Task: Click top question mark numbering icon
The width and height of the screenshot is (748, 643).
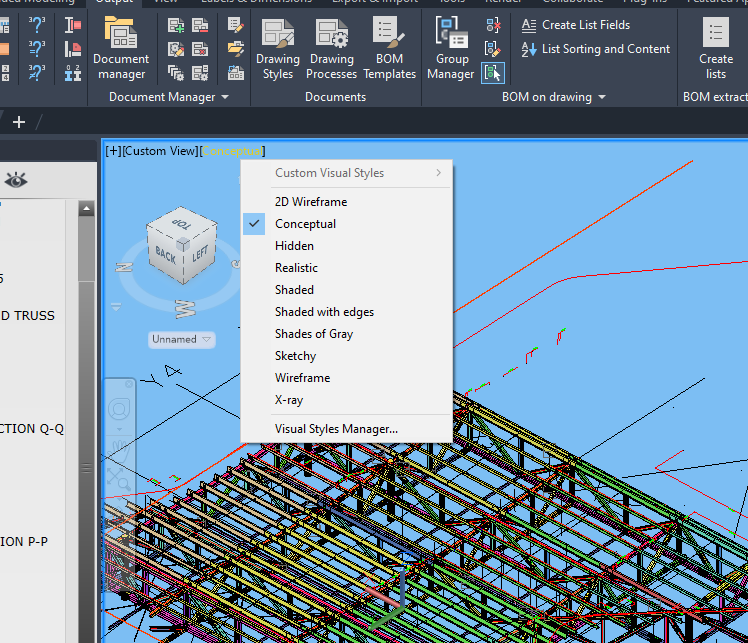Action: (x=36, y=24)
